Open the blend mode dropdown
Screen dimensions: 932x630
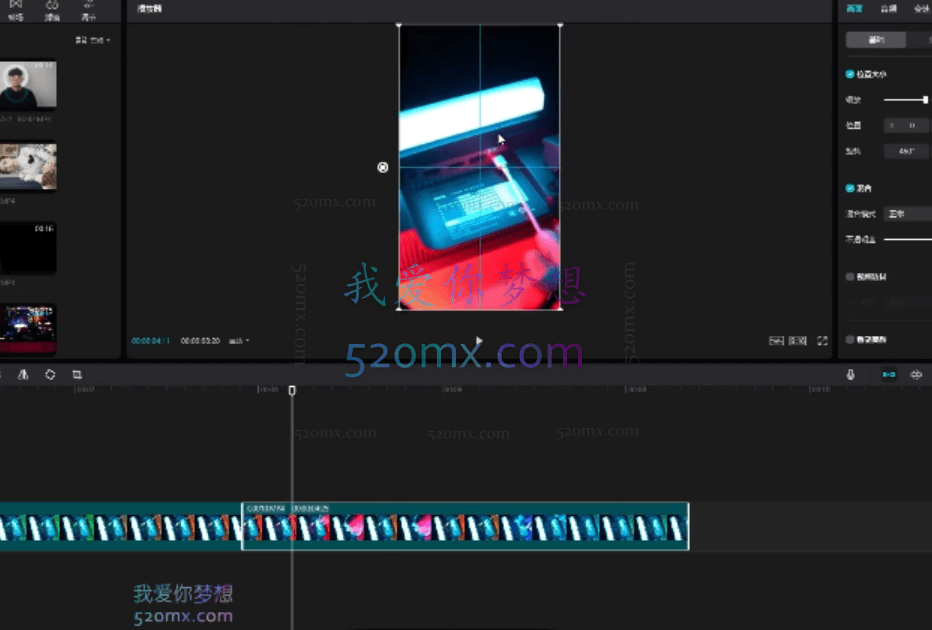pyautogui.click(x=906, y=214)
